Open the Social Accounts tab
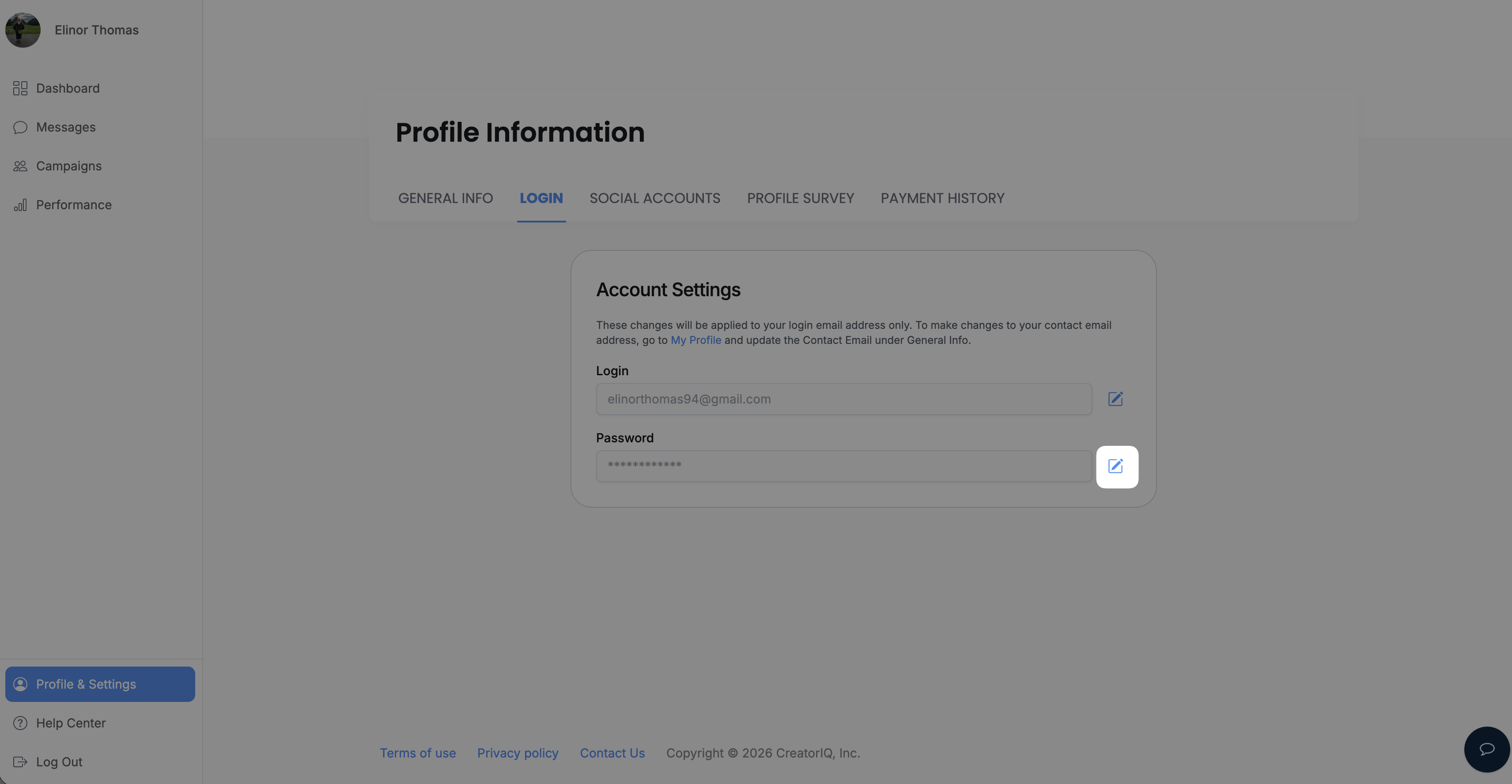The height and width of the screenshot is (784, 1512). 655,198
